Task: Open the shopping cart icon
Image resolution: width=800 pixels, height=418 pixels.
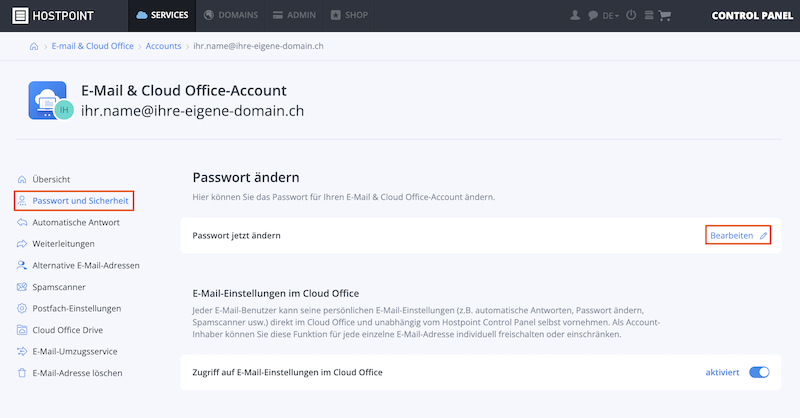Action: pyautogui.click(x=664, y=15)
